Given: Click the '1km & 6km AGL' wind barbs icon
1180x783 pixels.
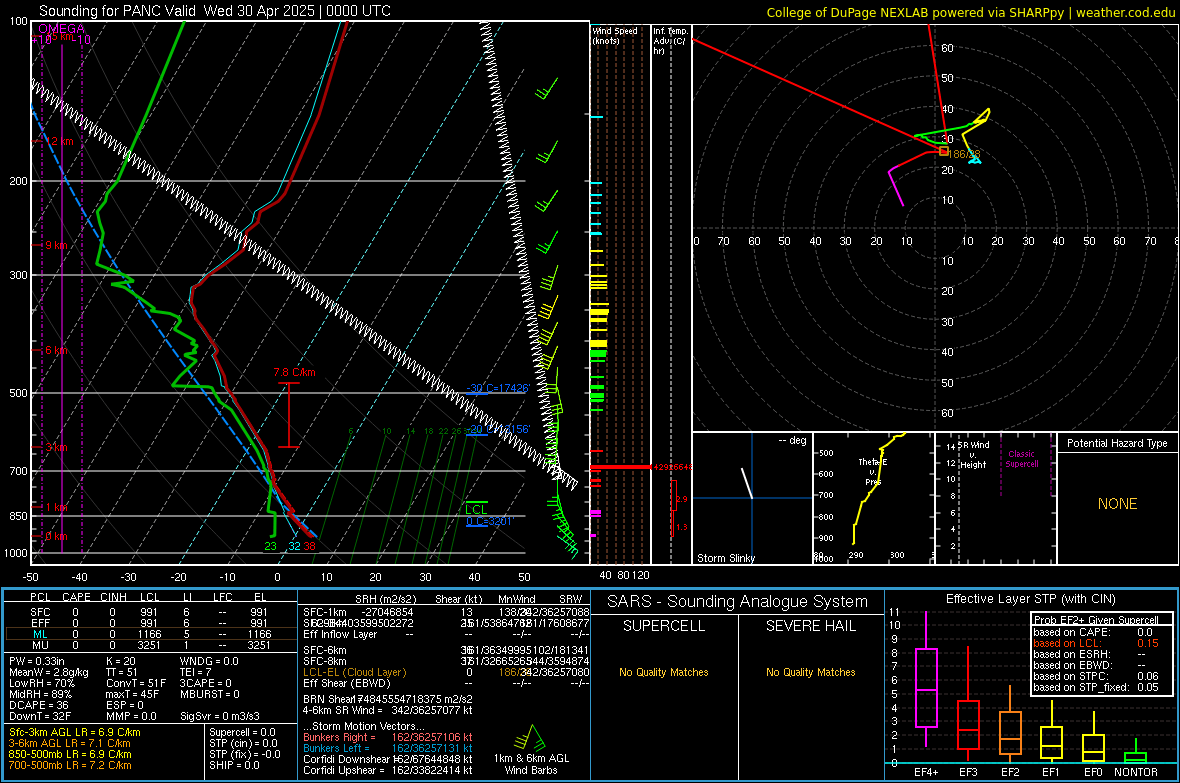Looking at the screenshot, I should pos(531,738).
